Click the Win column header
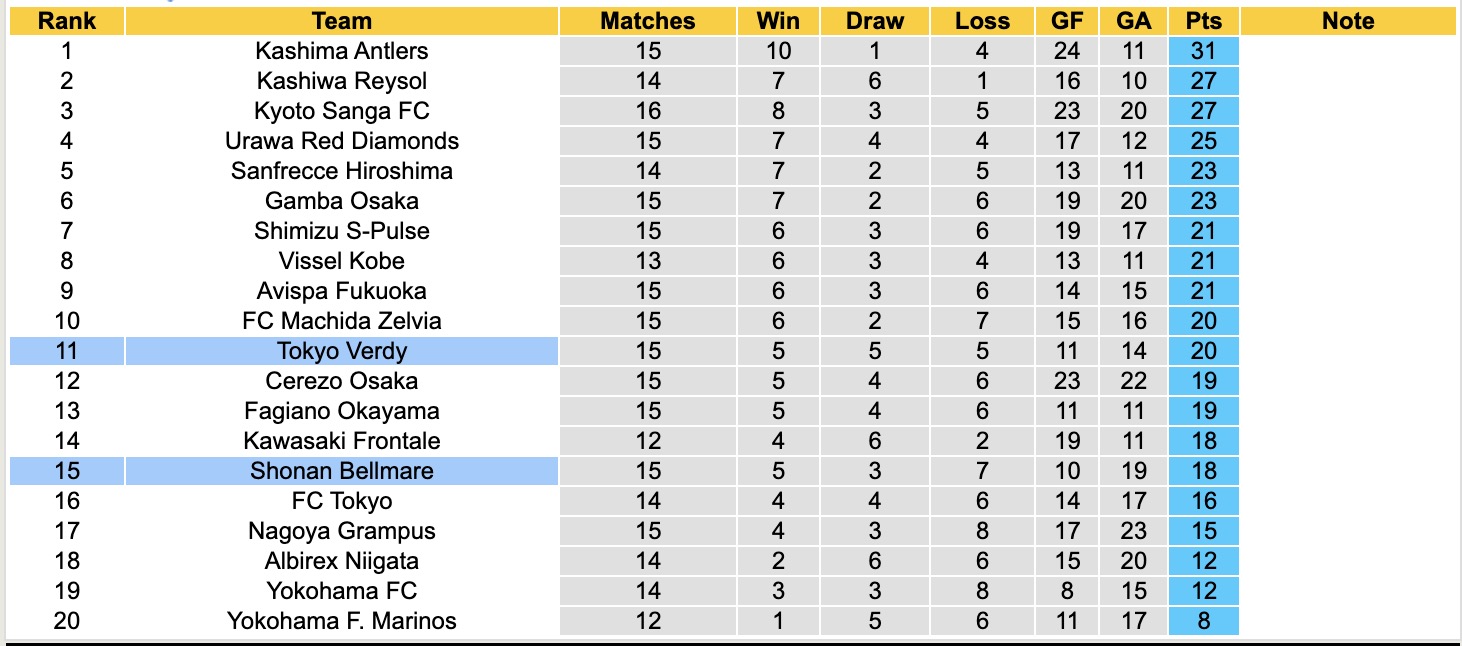The width and height of the screenshot is (1462, 646). [x=777, y=21]
